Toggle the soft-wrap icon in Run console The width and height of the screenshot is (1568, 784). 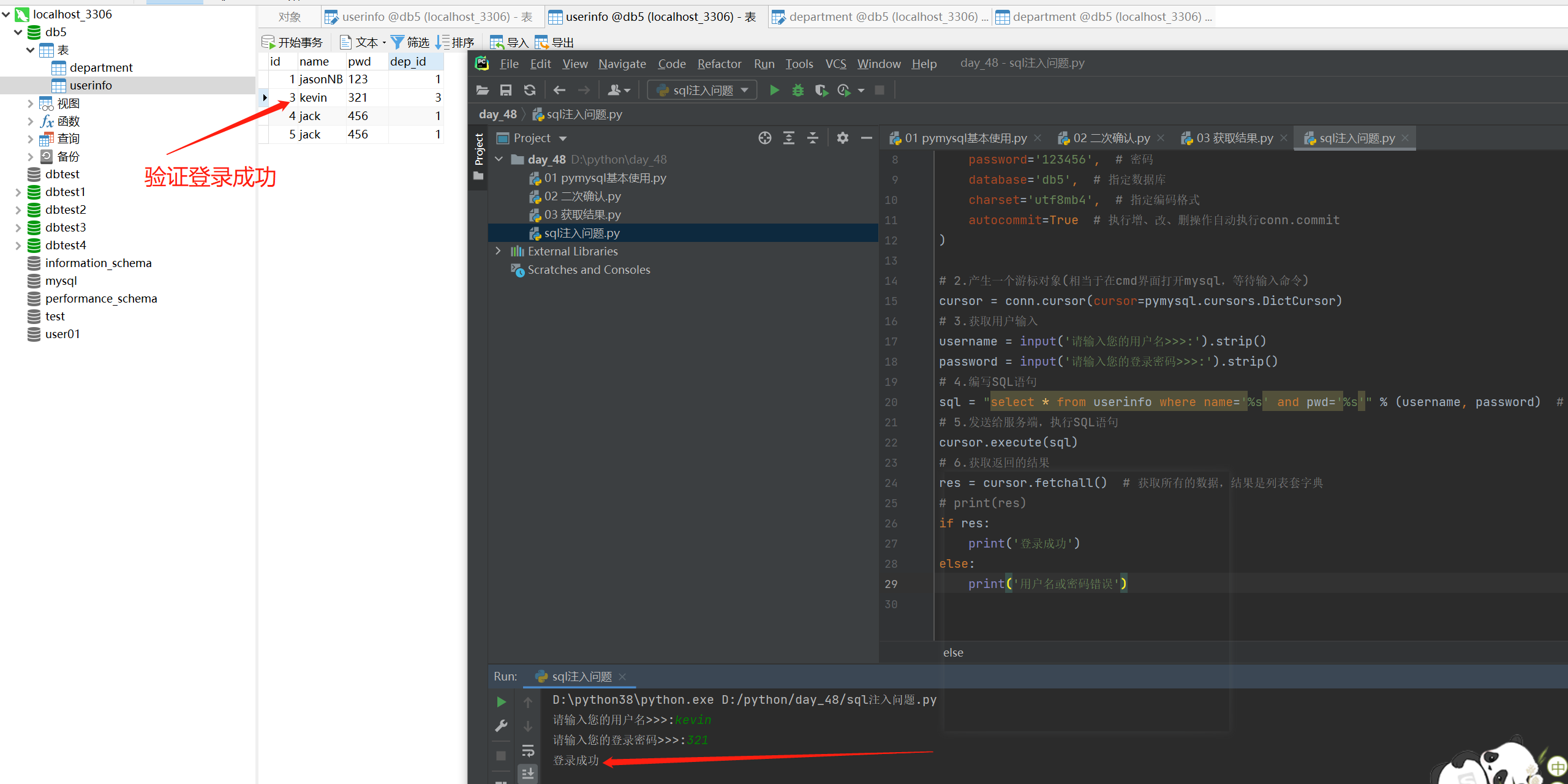point(527,750)
